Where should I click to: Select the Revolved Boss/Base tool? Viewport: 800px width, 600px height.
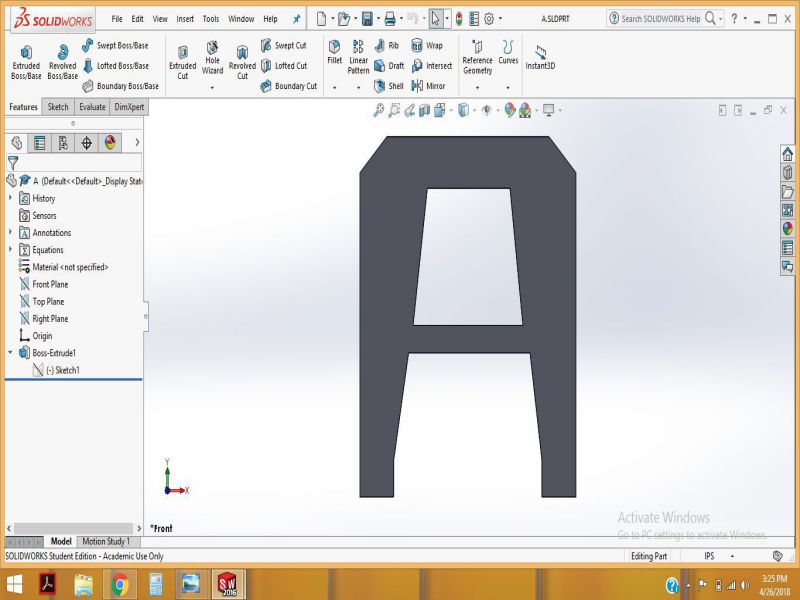click(x=62, y=62)
